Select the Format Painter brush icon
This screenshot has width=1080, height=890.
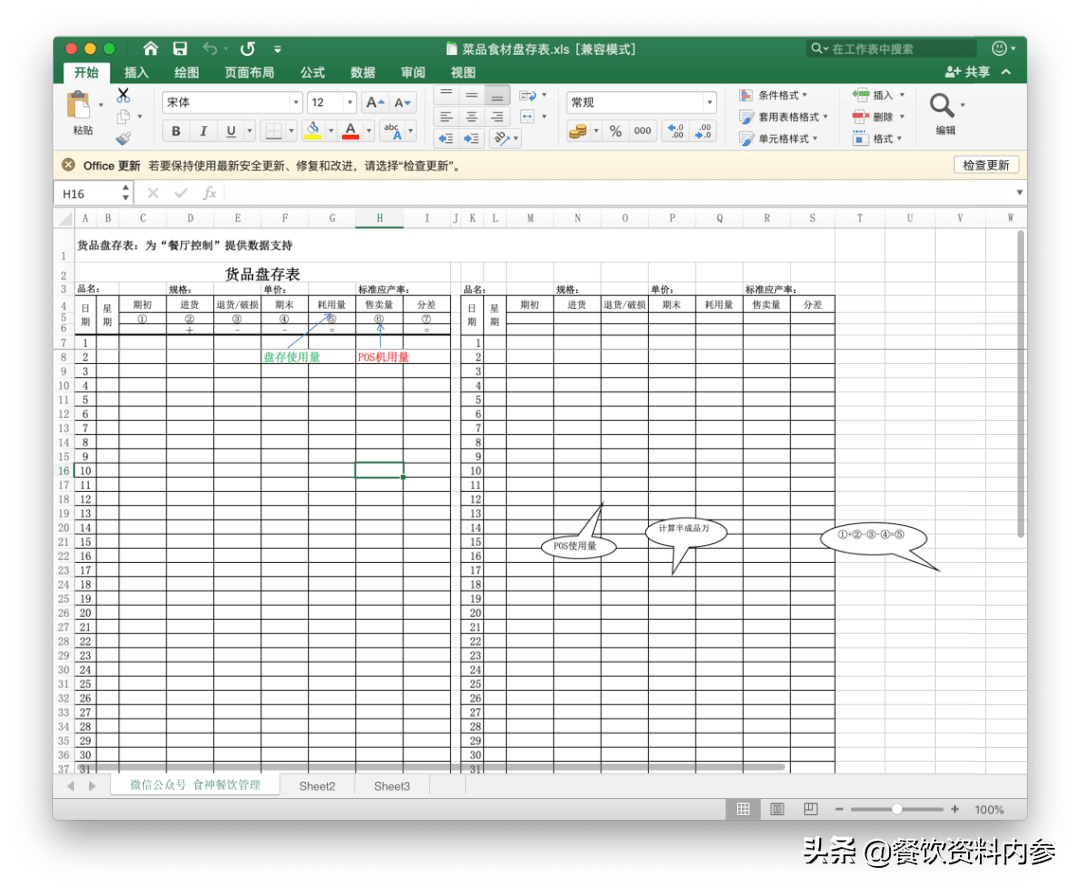tap(123, 139)
